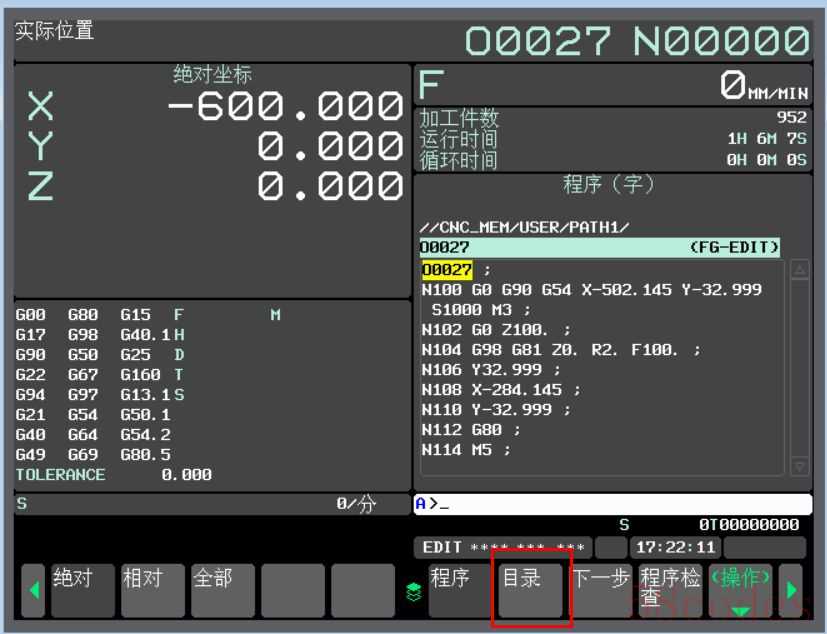Select the 绝对 absolute coordinates softkey

82,590
